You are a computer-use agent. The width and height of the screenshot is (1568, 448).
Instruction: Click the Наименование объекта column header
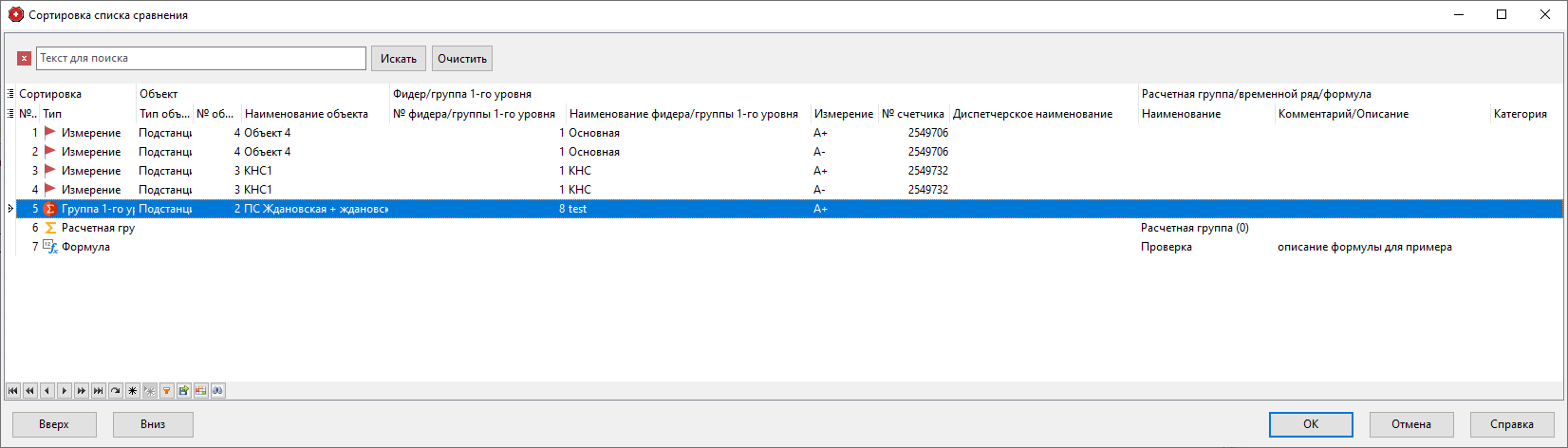pos(307,114)
